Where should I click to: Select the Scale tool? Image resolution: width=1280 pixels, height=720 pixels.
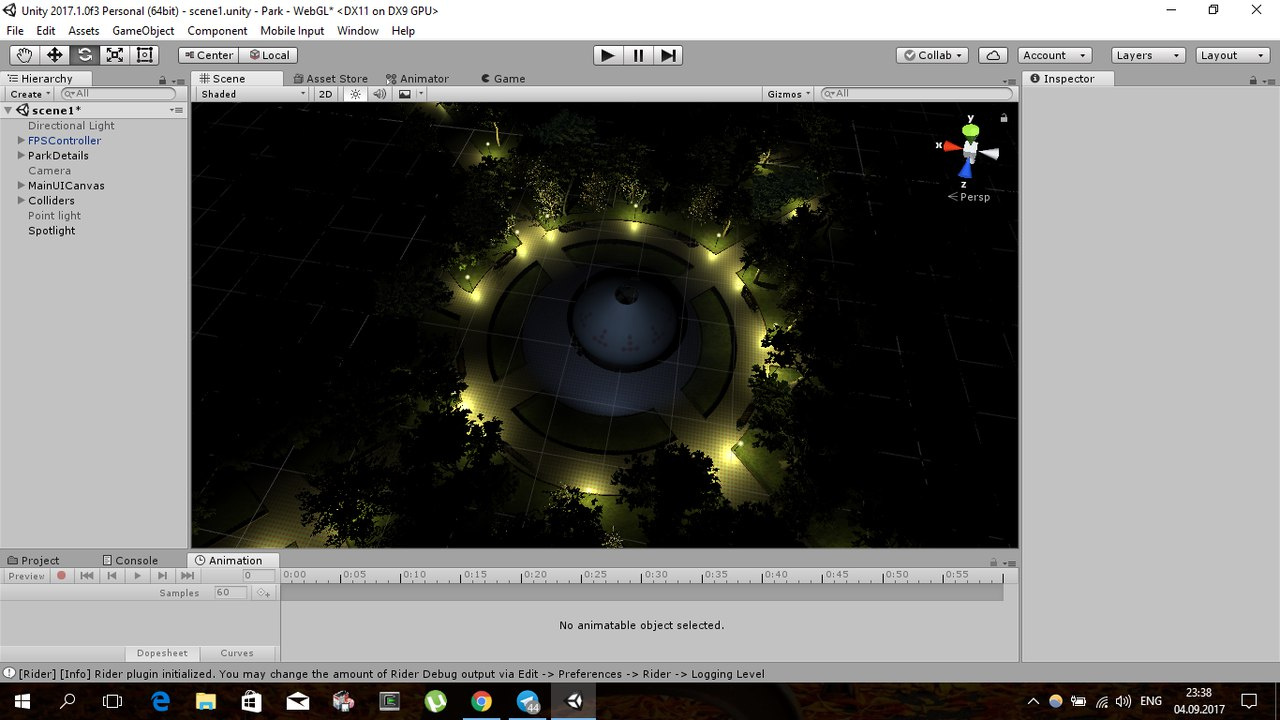tap(115, 55)
